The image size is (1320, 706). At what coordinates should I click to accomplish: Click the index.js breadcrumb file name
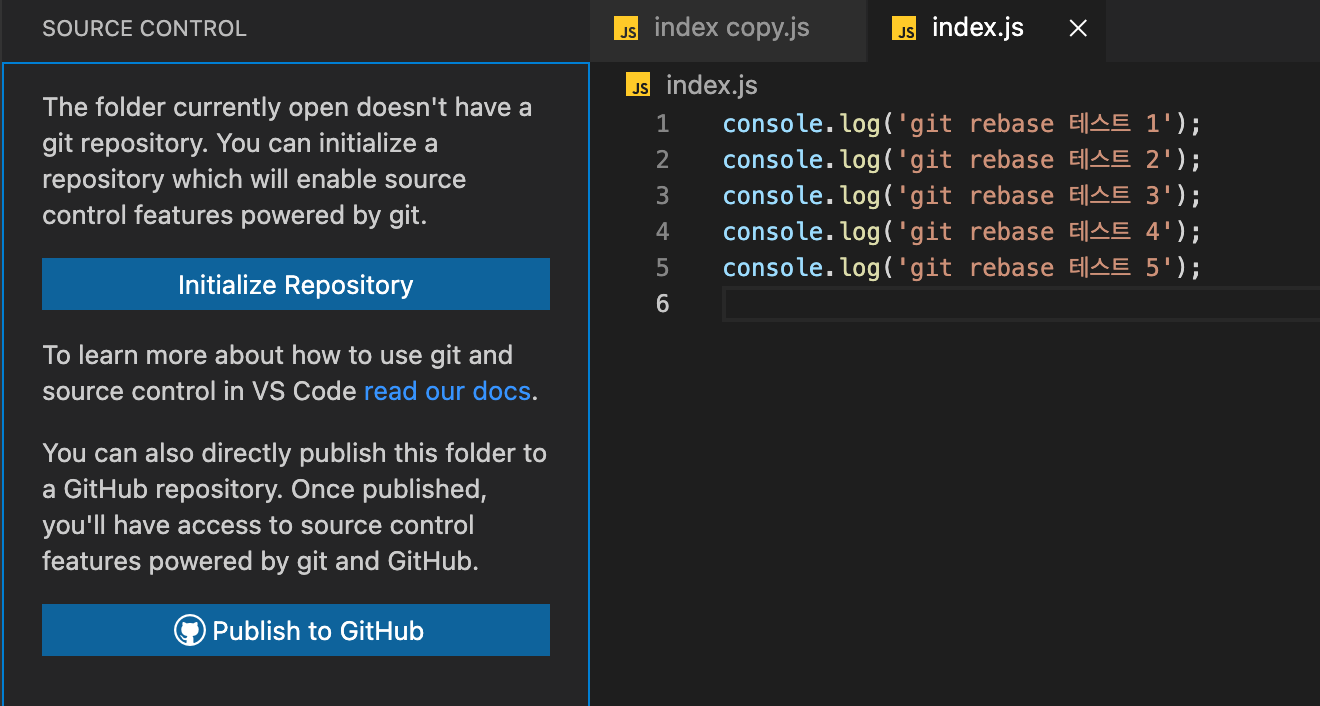pos(712,85)
